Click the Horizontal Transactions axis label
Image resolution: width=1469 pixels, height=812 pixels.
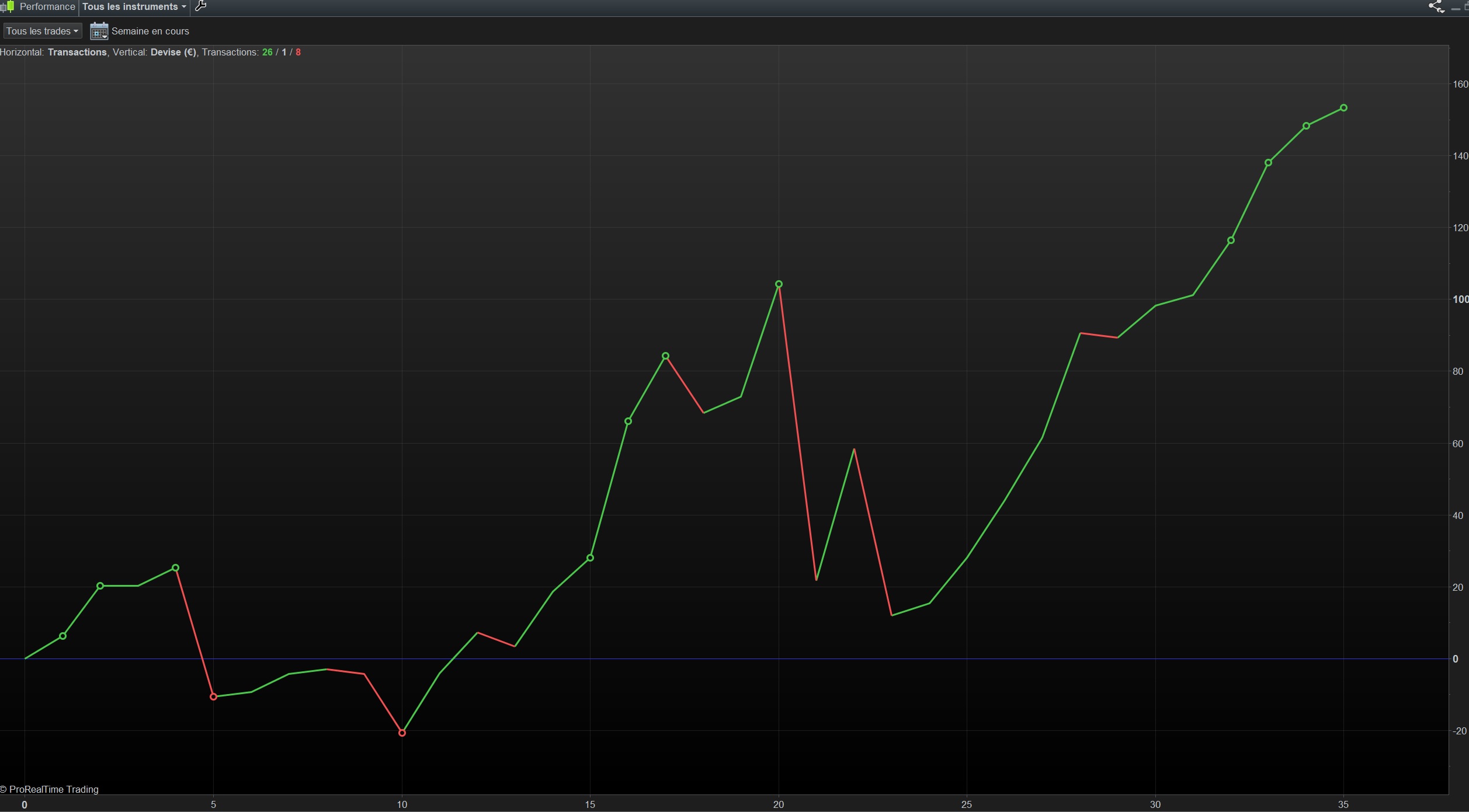[x=77, y=53]
